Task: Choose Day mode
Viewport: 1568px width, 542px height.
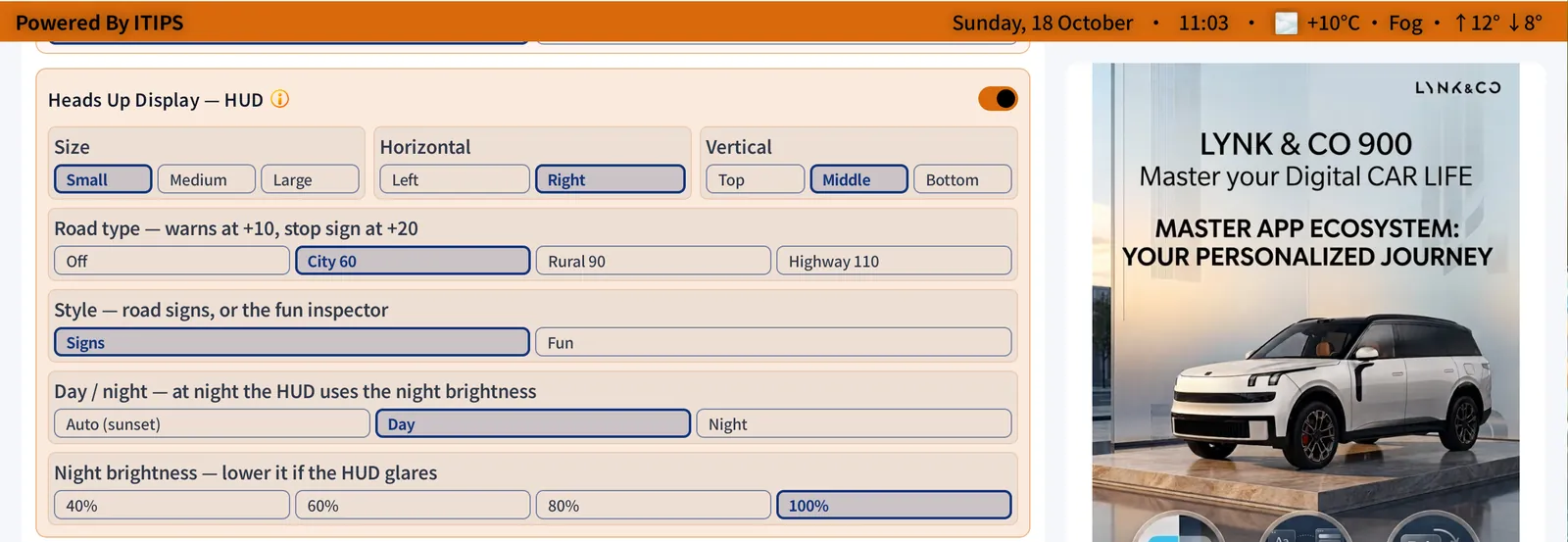Action: (533, 423)
